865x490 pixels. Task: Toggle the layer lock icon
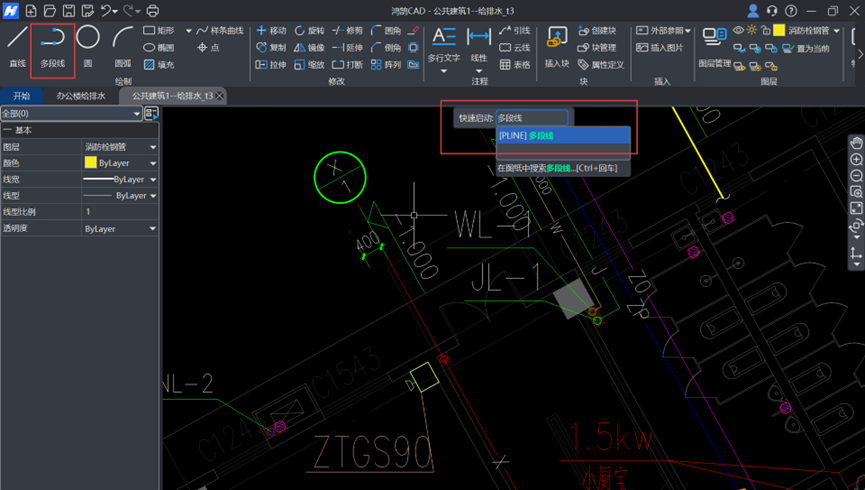(x=766, y=31)
